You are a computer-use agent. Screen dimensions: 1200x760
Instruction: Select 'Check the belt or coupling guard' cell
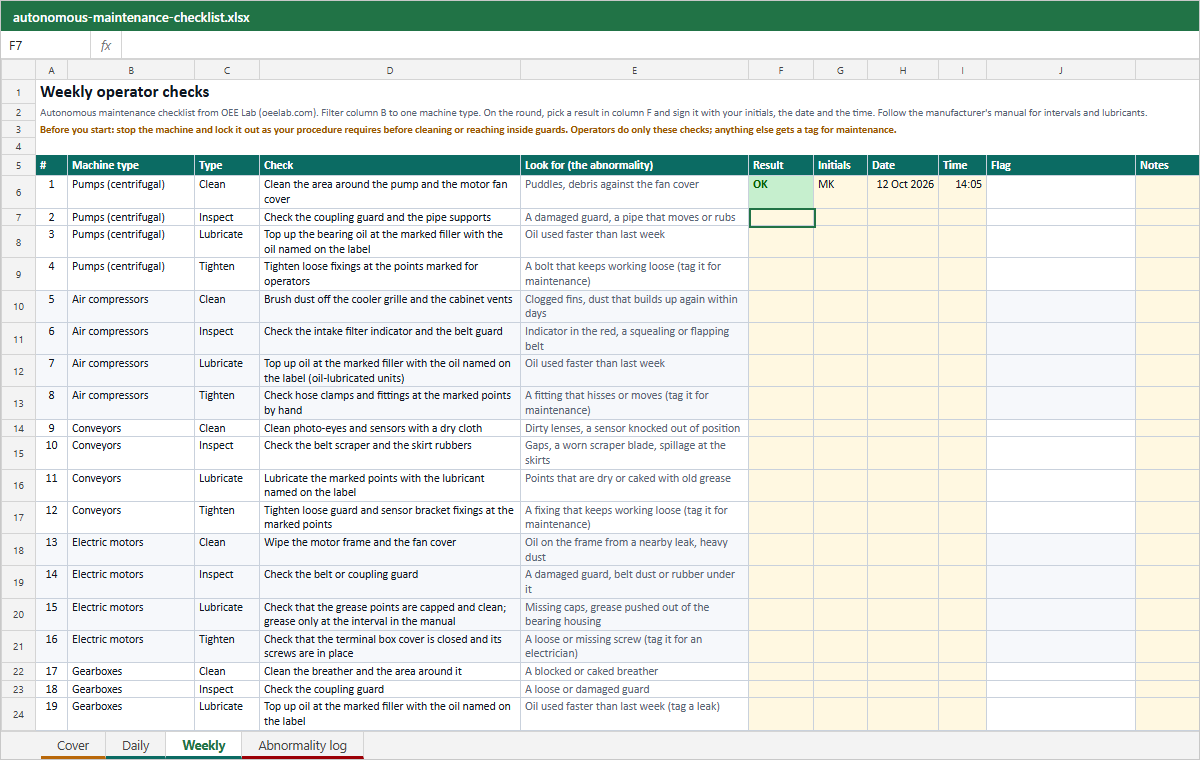point(390,582)
